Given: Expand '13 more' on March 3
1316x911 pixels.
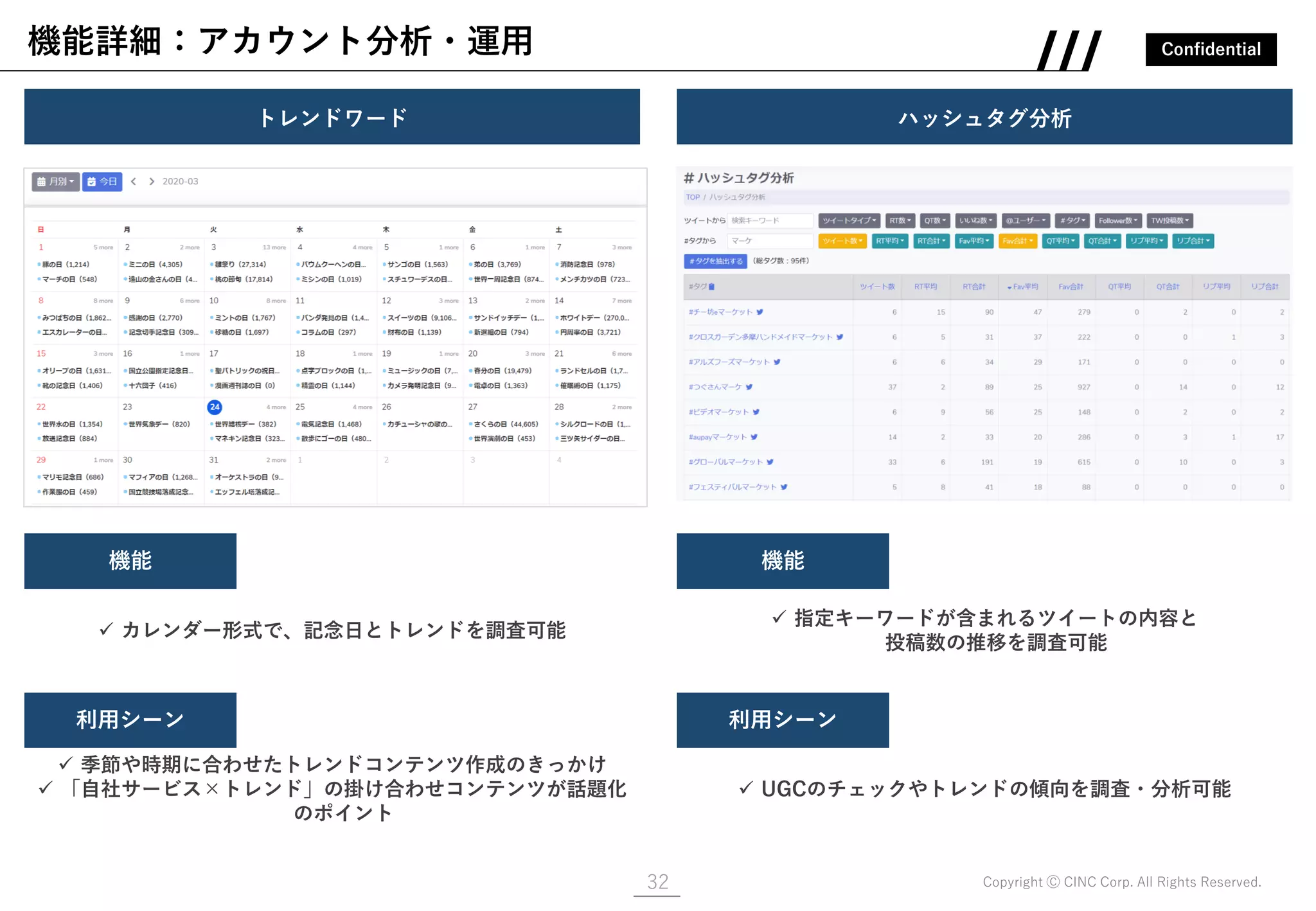Looking at the screenshot, I should coord(274,247).
